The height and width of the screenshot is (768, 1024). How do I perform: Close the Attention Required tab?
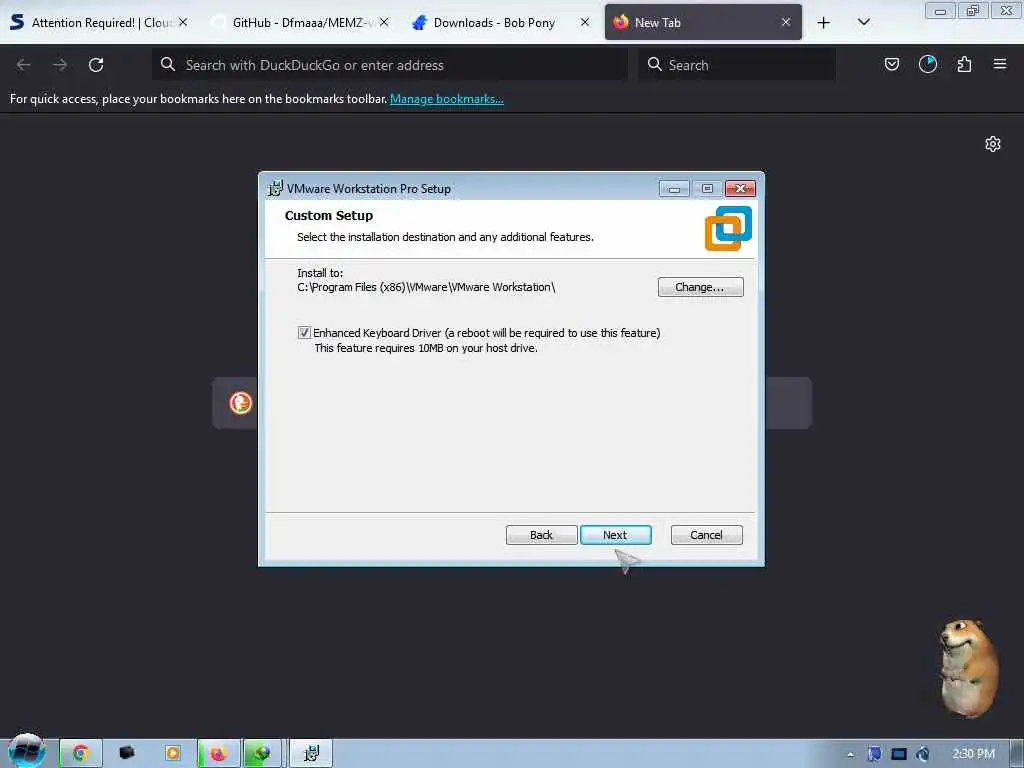click(x=183, y=22)
